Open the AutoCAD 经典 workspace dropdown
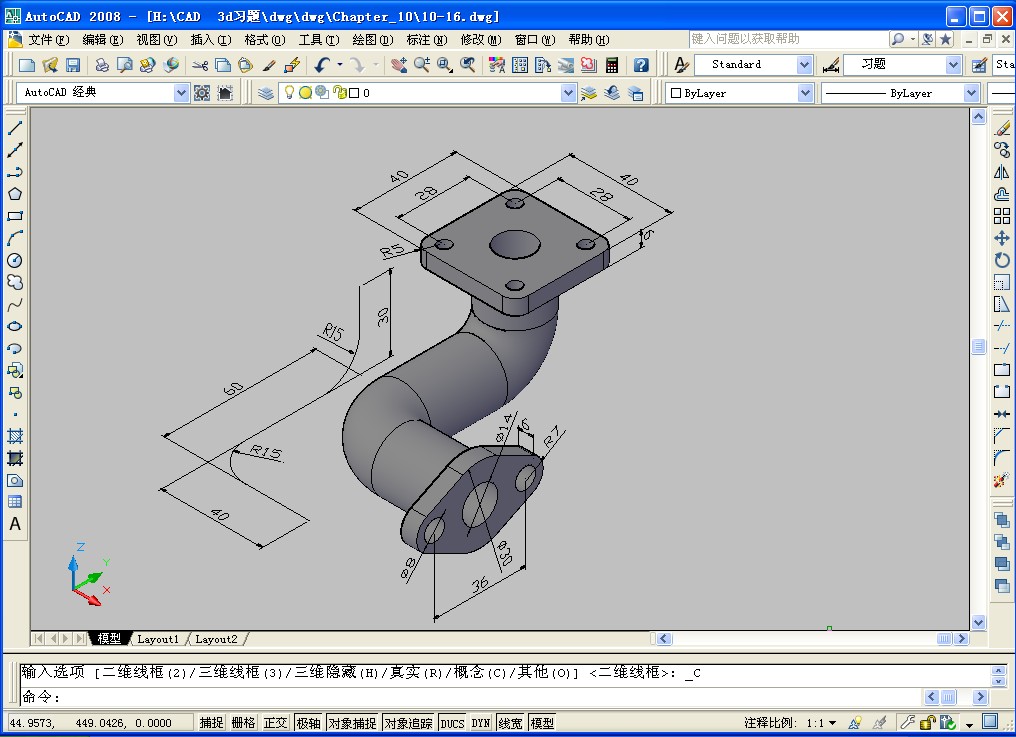The width and height of the screenshot is (1016, 737). pos(181,93)
